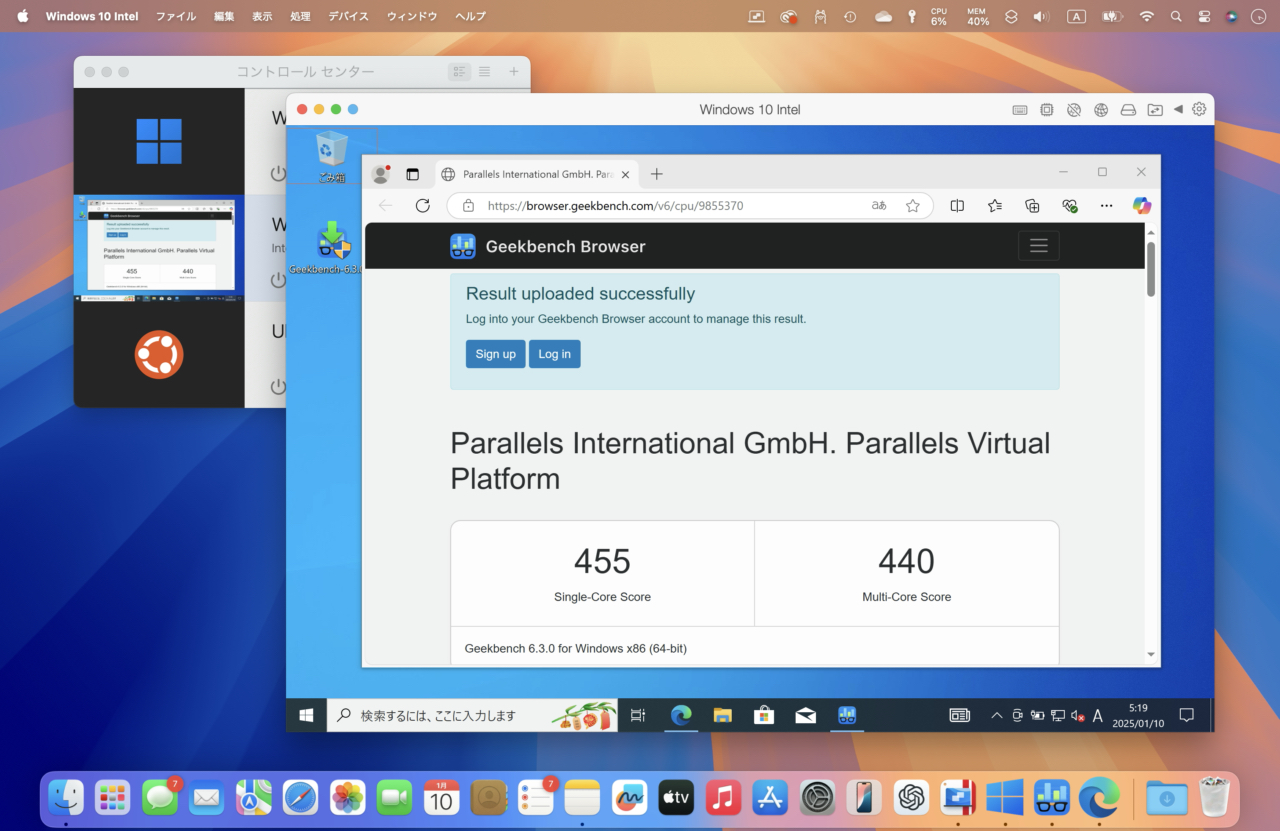Open Wi-Fi status in macOS menu bar
Screen dimensions: 1280x831
[x=1147, y=16]
